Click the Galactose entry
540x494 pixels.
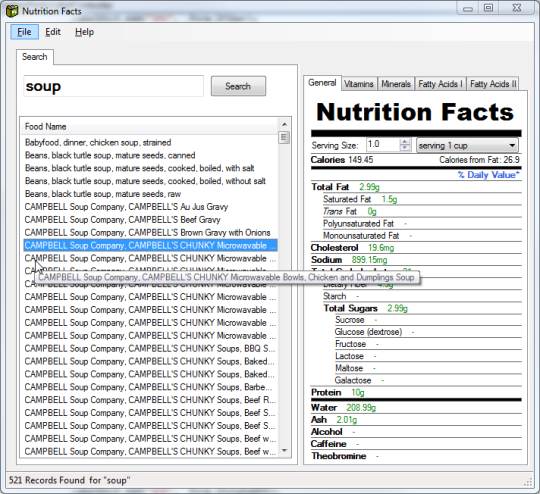(360, 380)
